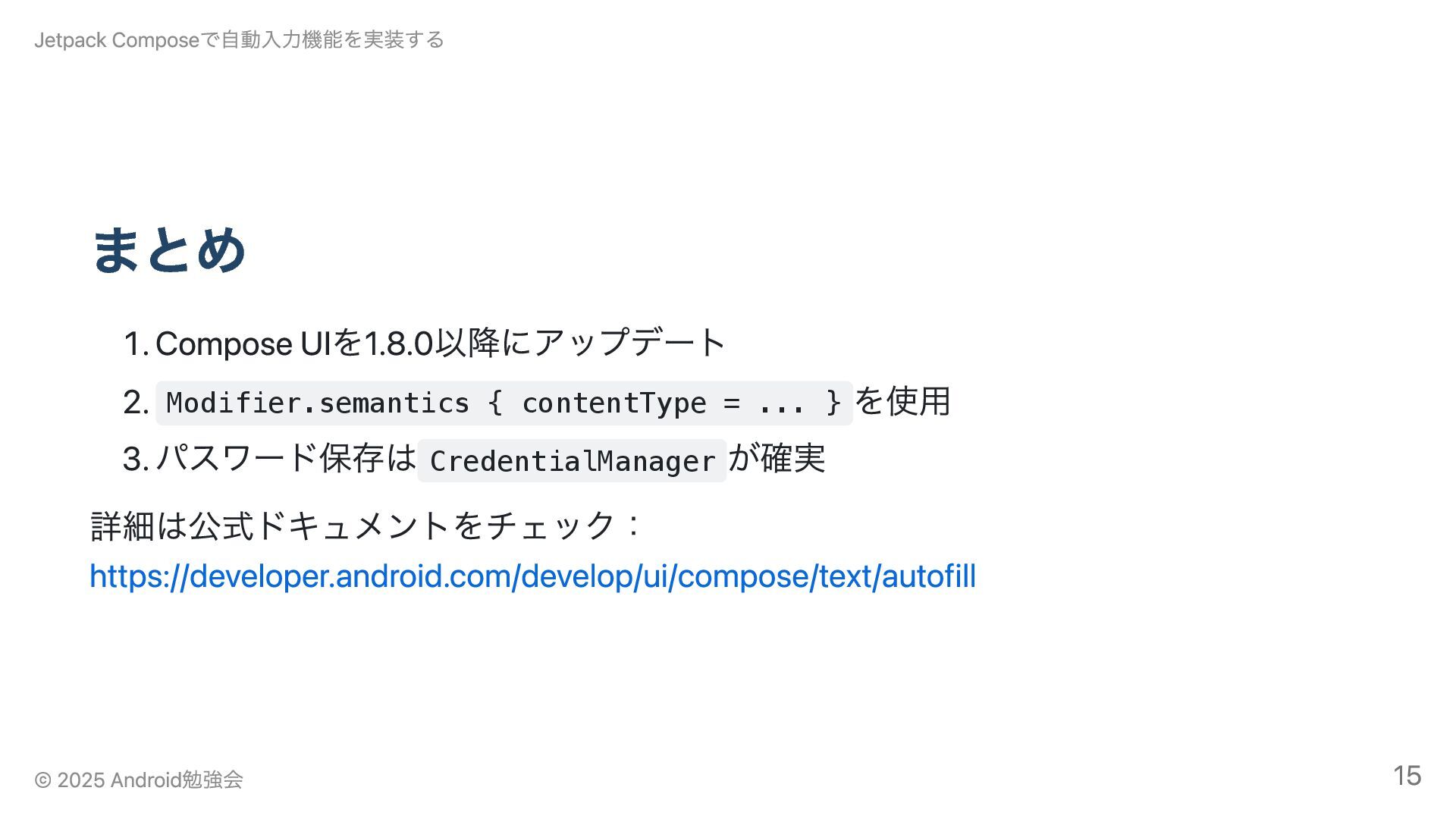Click the を使用 text after code
Viewport: 1456px width, 819px height.
902,400
